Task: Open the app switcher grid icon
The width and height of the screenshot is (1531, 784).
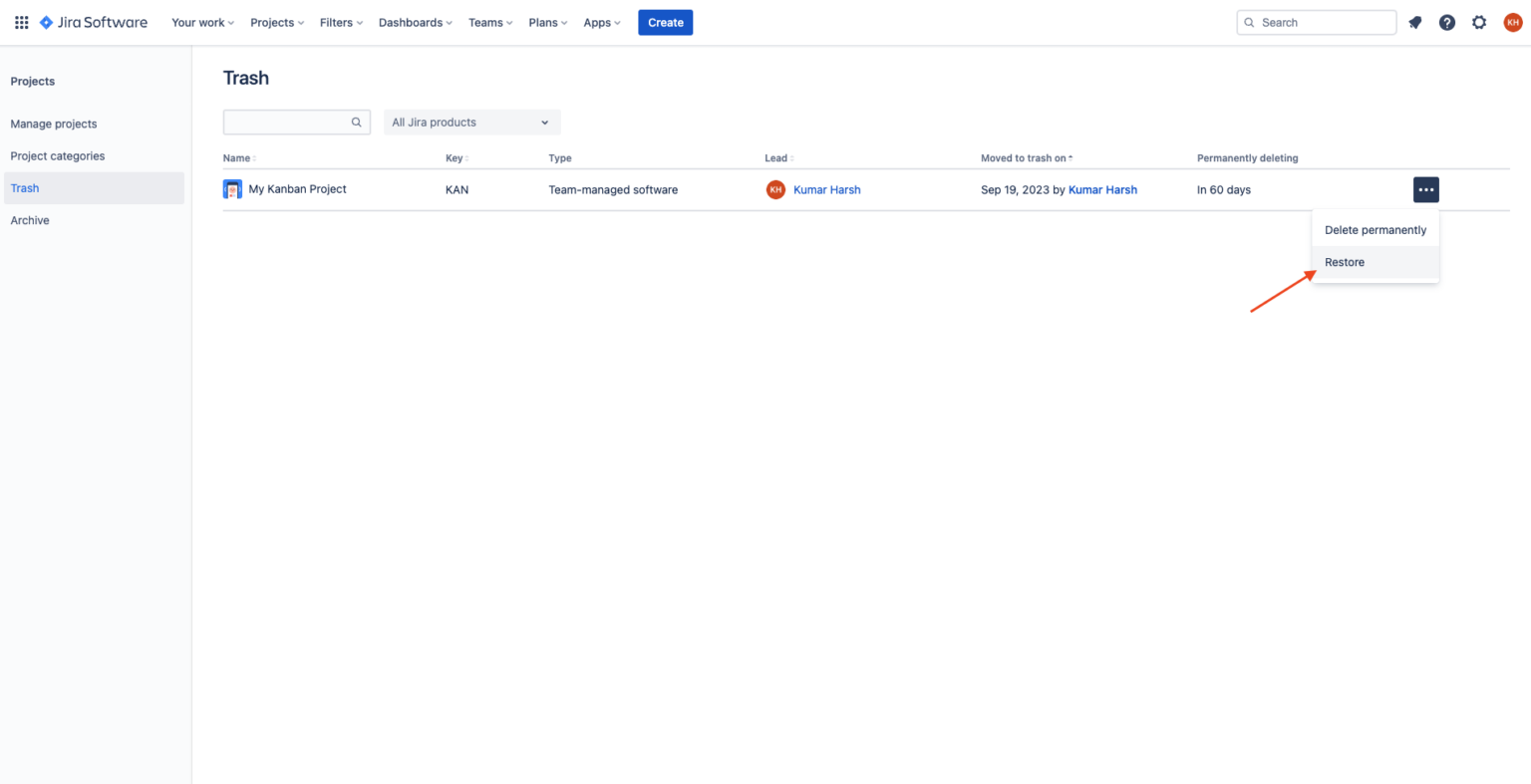Action: (21, 22)
